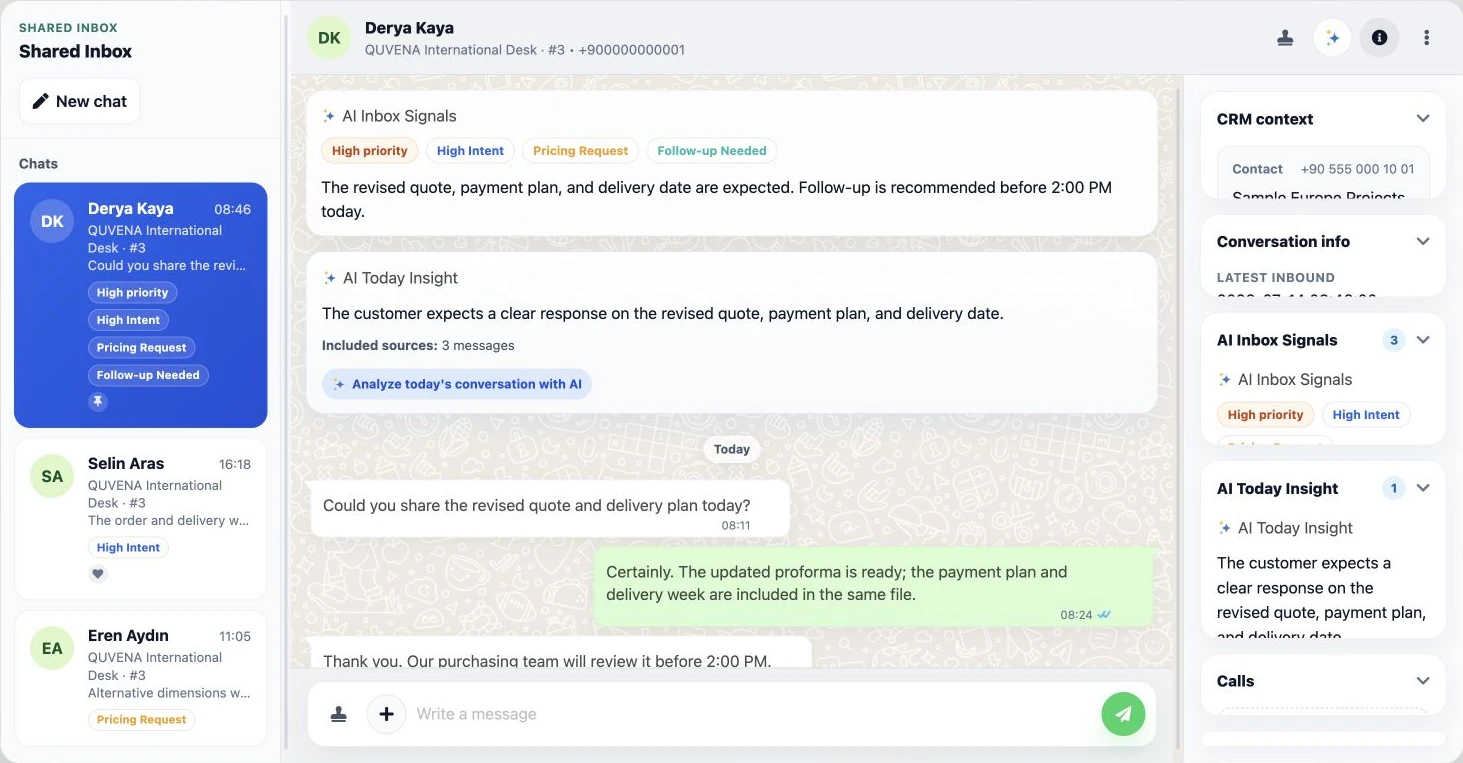Click Analyze today's conversation with AI
This screenshot has width=1463, height=763.
[x=457, y=384]
